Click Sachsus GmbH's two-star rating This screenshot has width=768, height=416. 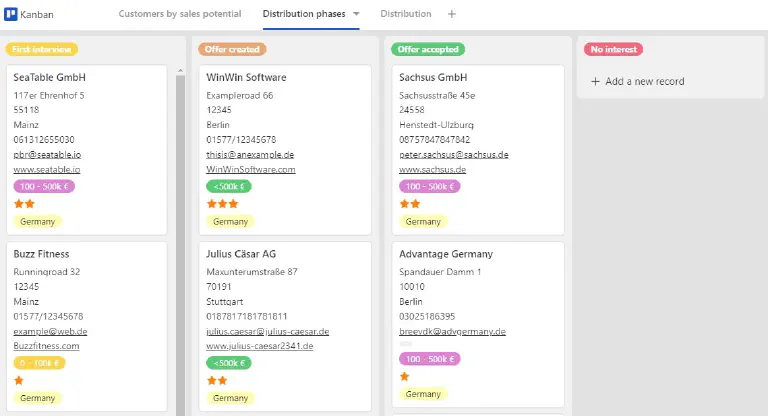[x=410, y=204]
